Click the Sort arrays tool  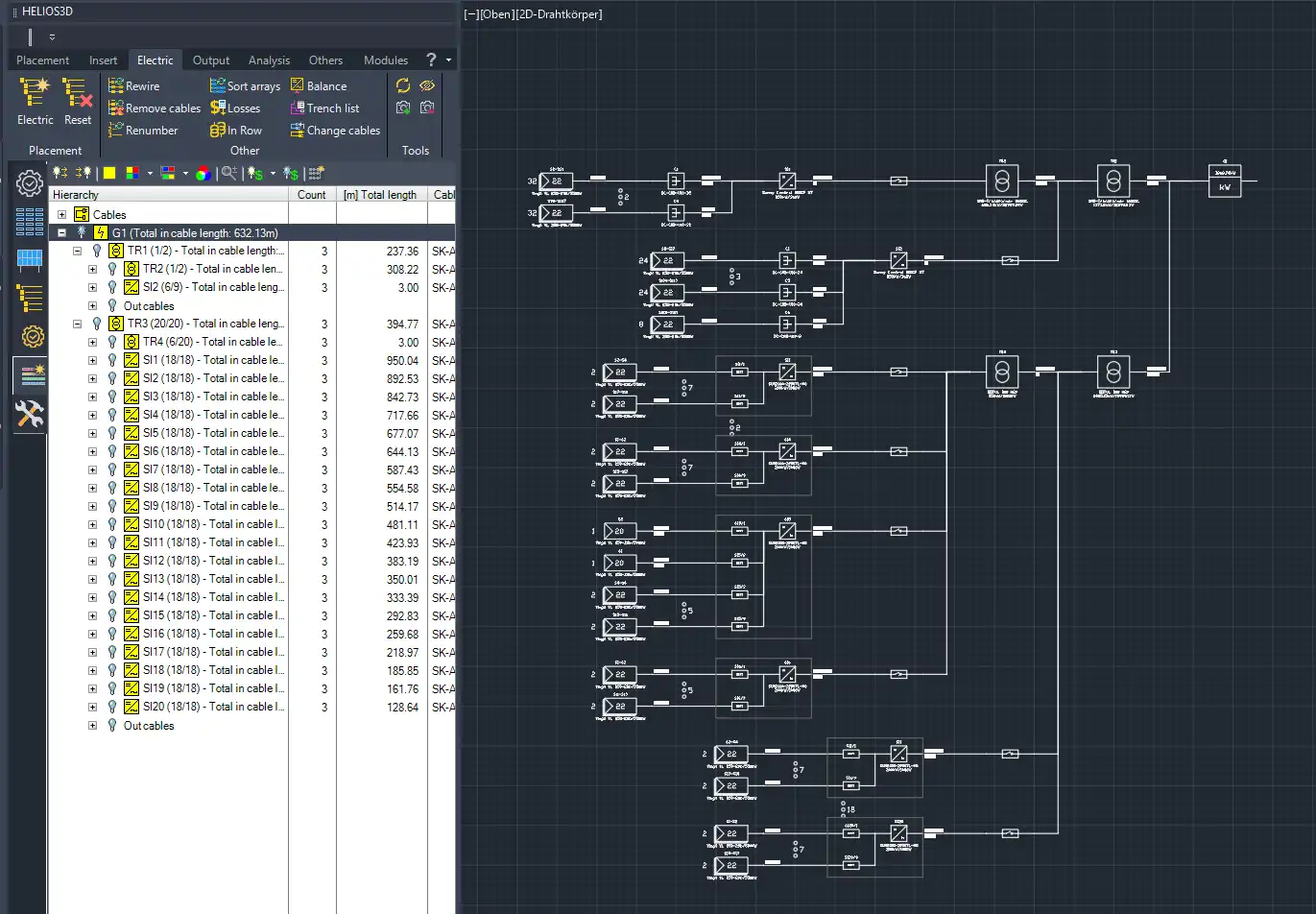click(245, 86)
